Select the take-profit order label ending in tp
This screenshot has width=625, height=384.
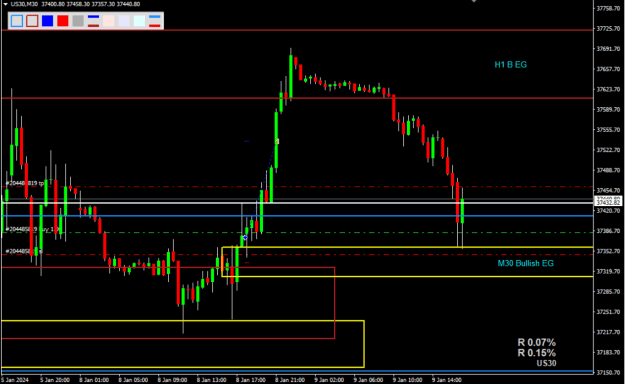coord(25,183)
